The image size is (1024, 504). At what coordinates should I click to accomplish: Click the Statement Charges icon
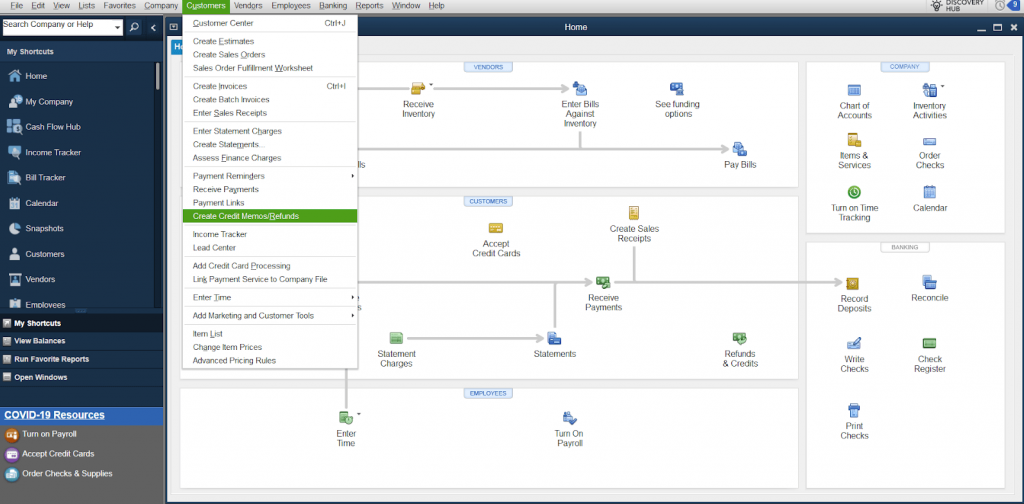[396, 338]
